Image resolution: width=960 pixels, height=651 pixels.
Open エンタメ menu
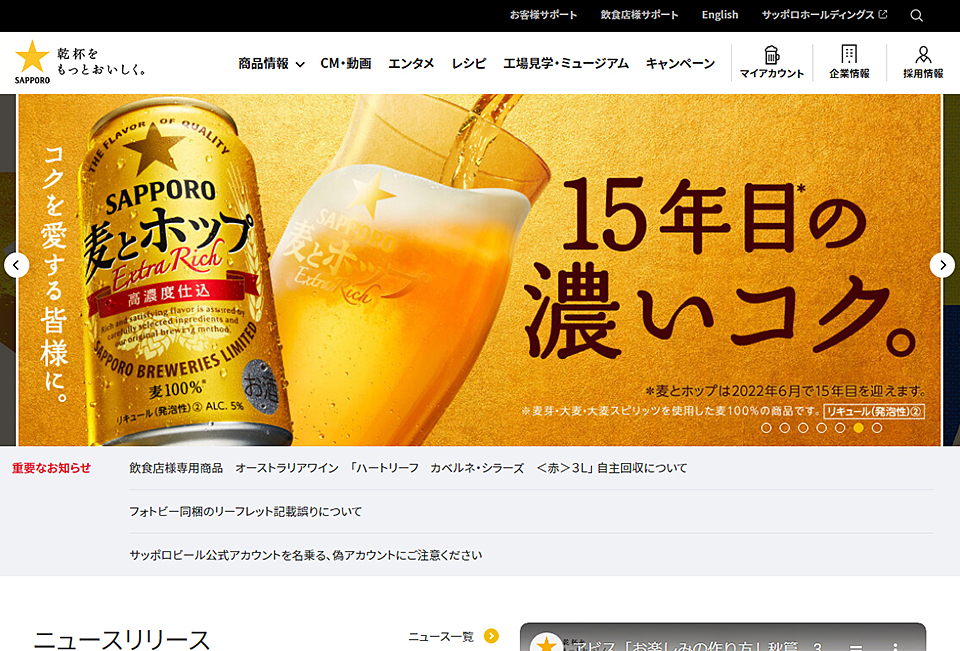411,64
